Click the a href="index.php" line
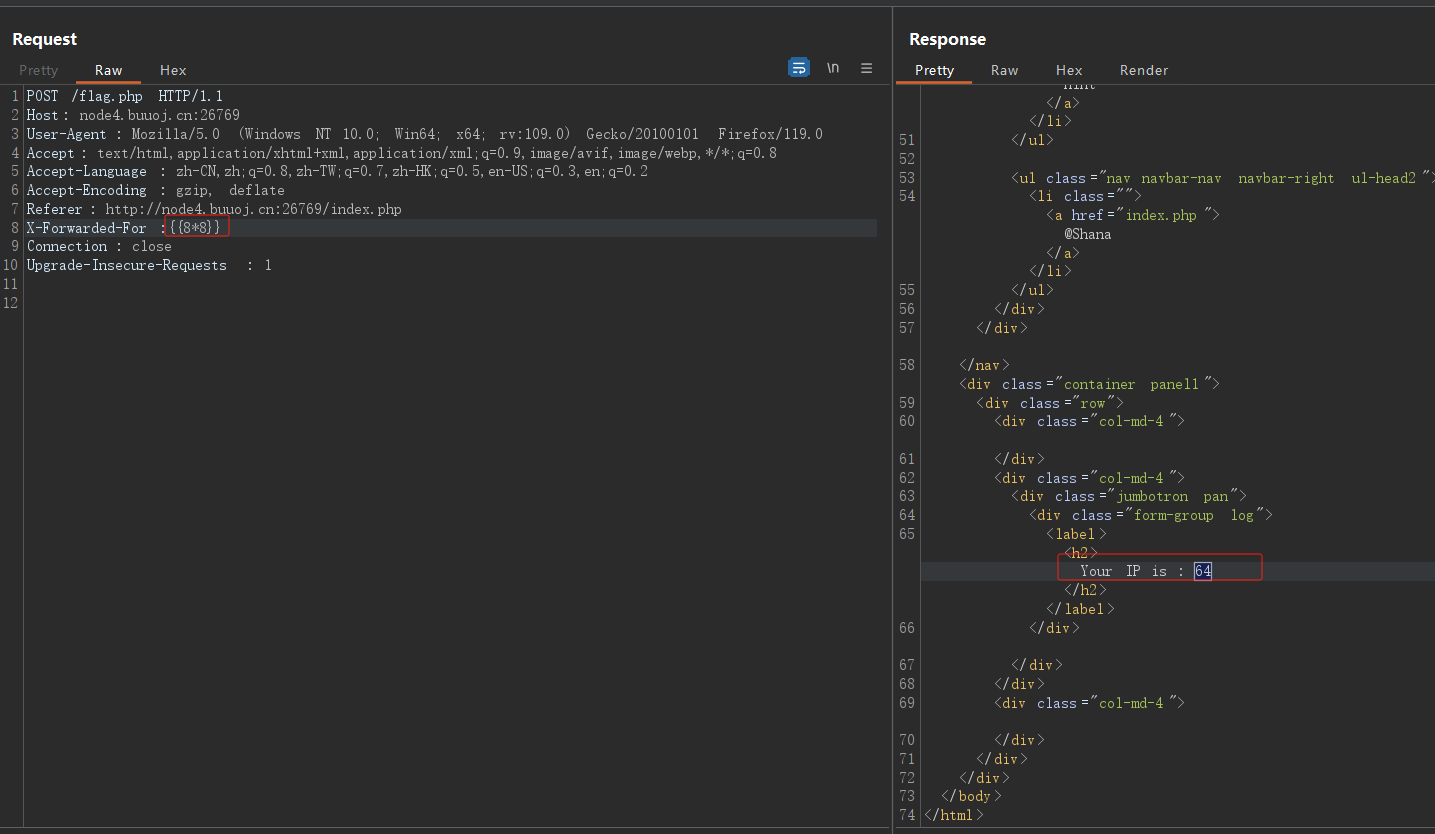The image size is (1435, 834). pyautogui.click(x=1133, y=215)
